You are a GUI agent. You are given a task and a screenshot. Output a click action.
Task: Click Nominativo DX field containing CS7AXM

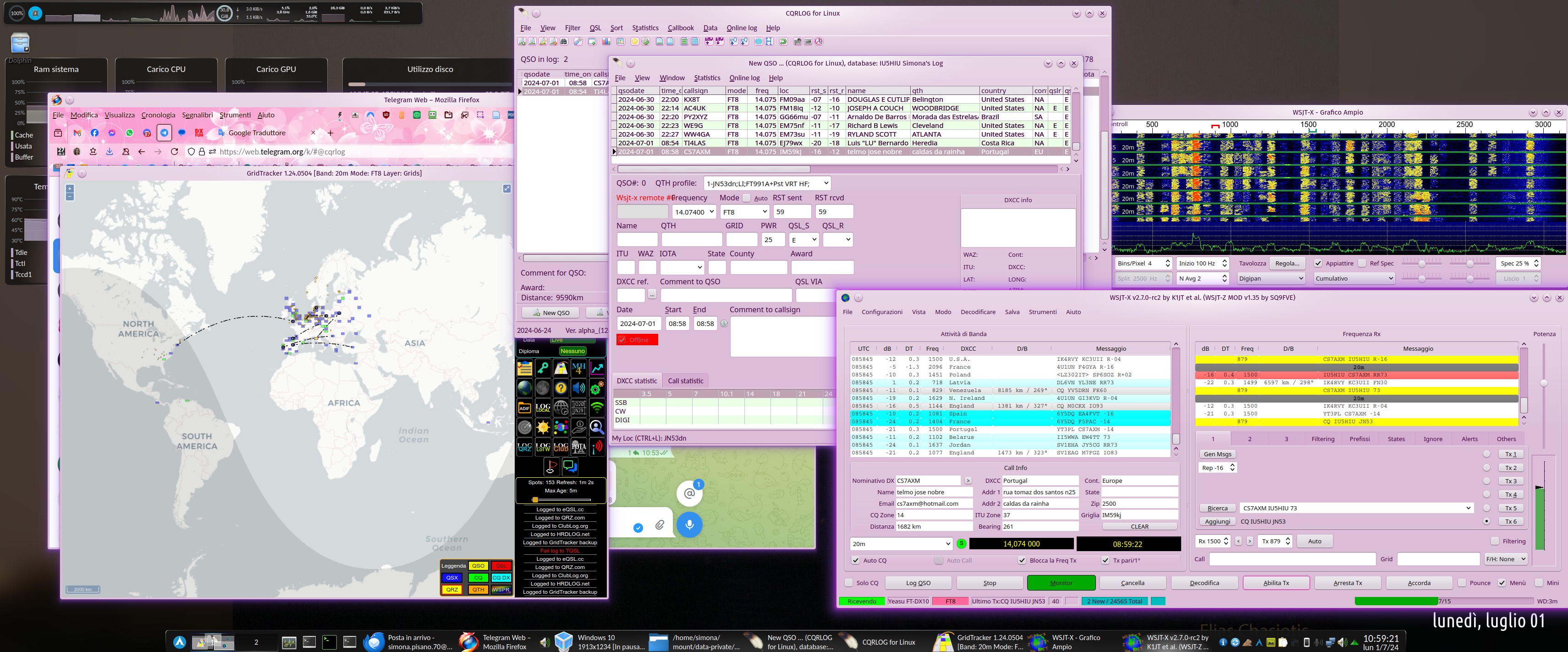coord(928,481)
